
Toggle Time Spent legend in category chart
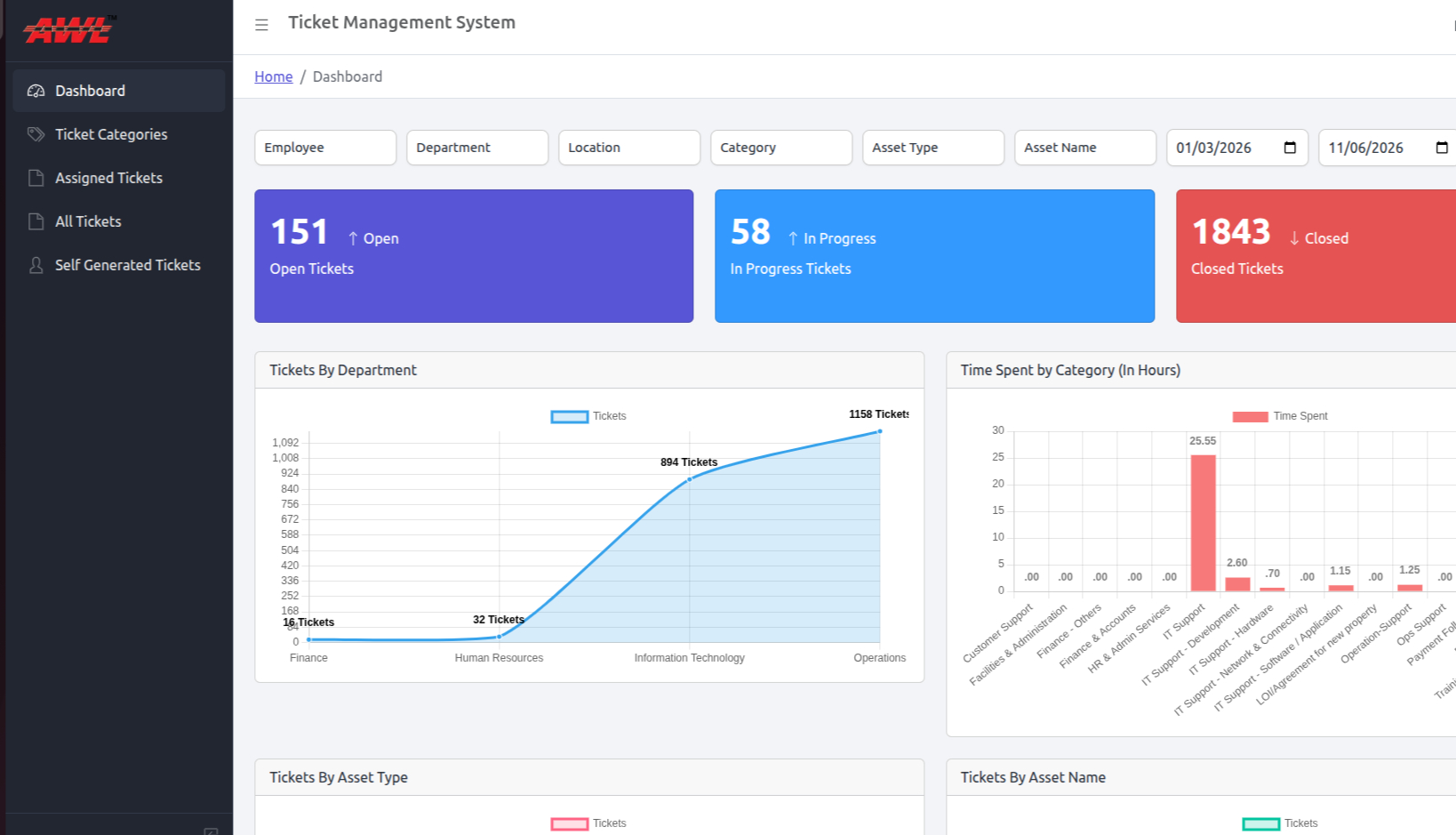tap(1280, 416)
